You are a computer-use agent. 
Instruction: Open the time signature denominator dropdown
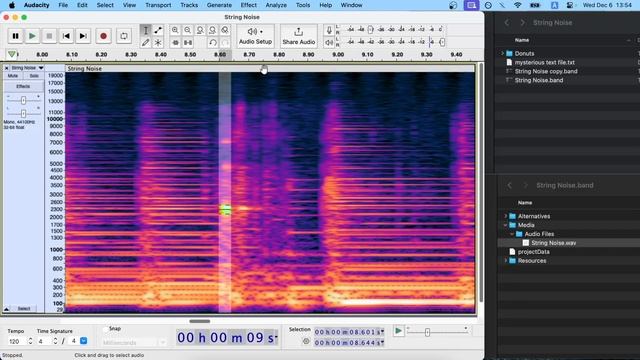(x=84, y=341)
